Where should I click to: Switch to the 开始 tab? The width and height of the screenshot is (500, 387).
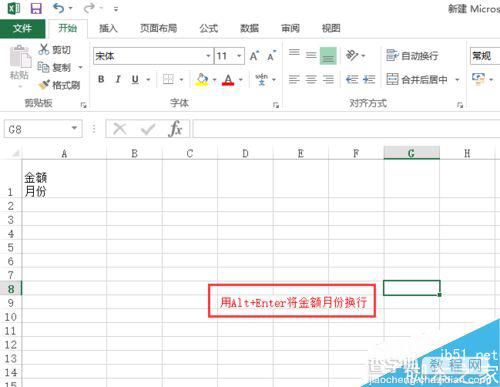[x=68, y=28]
